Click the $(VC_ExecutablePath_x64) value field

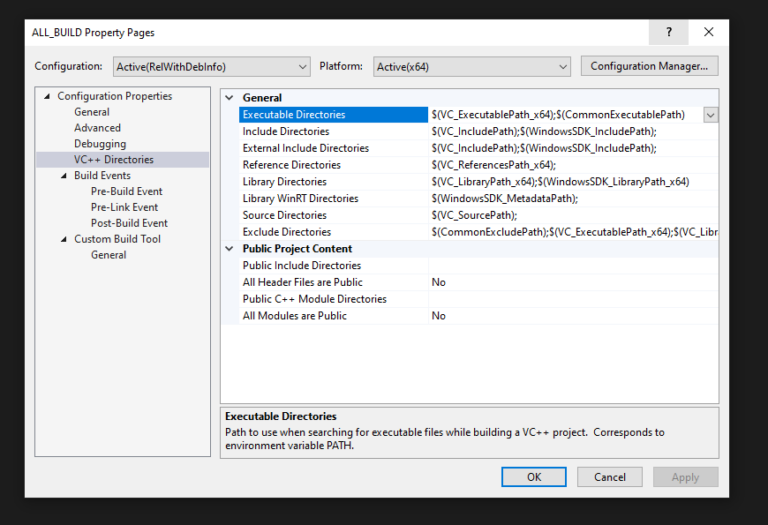coord(566,115)
